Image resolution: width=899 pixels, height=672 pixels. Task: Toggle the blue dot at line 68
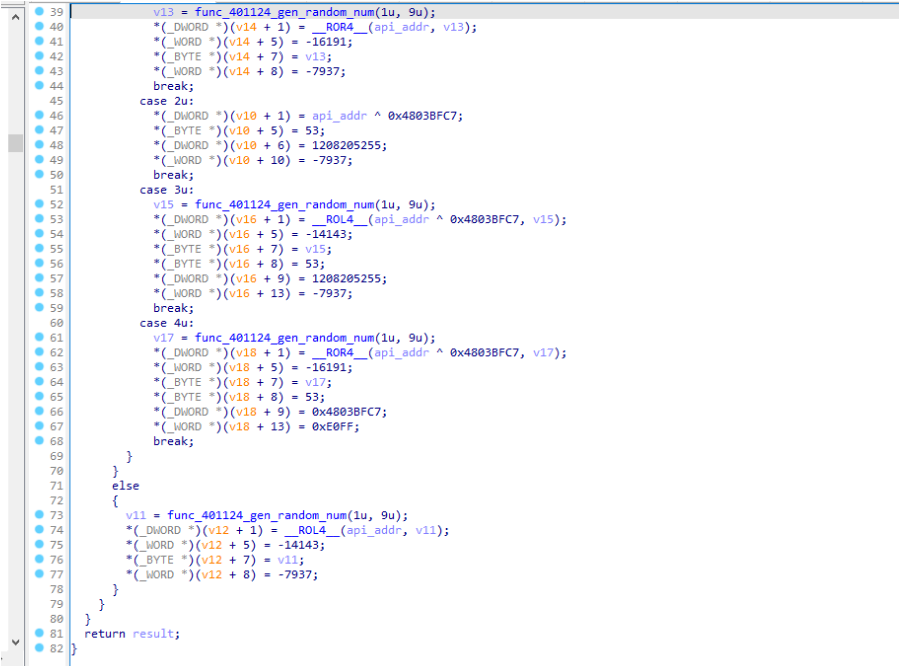38,441
